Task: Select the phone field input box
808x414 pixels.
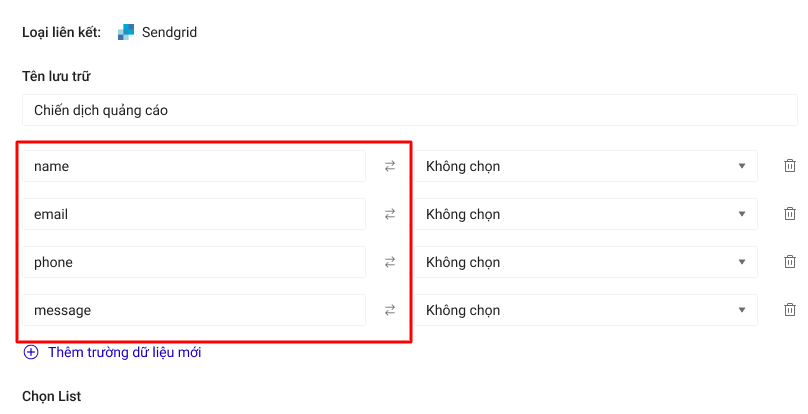Action: (x=194, y=262)
